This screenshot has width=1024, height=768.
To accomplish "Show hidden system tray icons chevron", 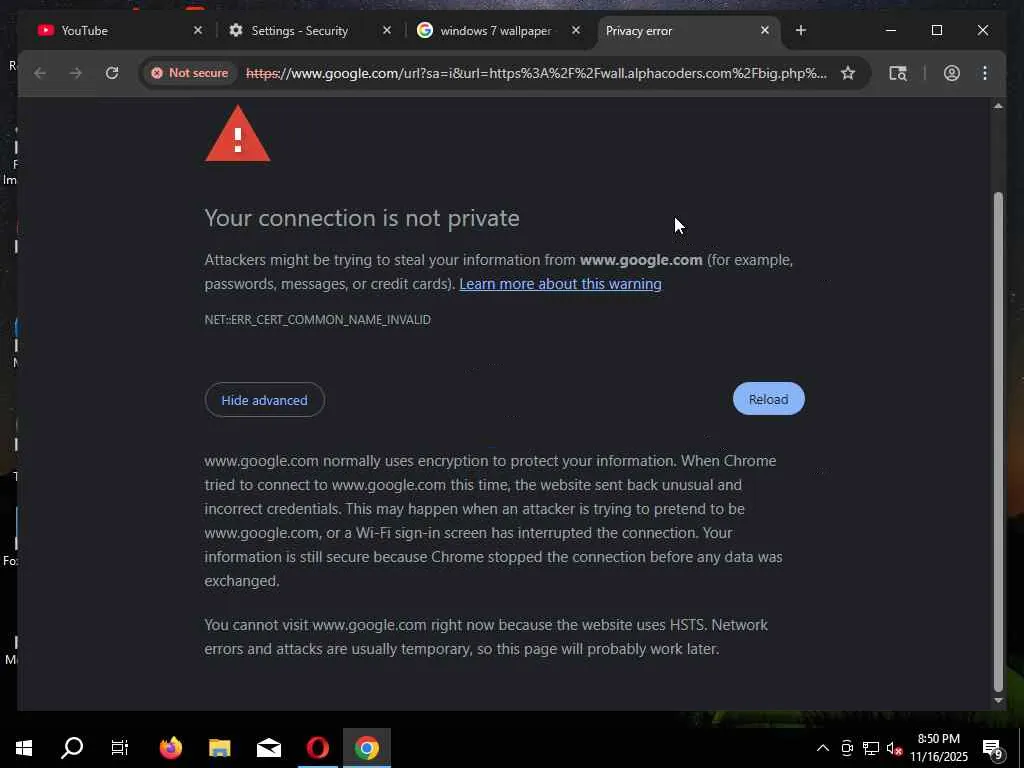I will pos(823,748).
